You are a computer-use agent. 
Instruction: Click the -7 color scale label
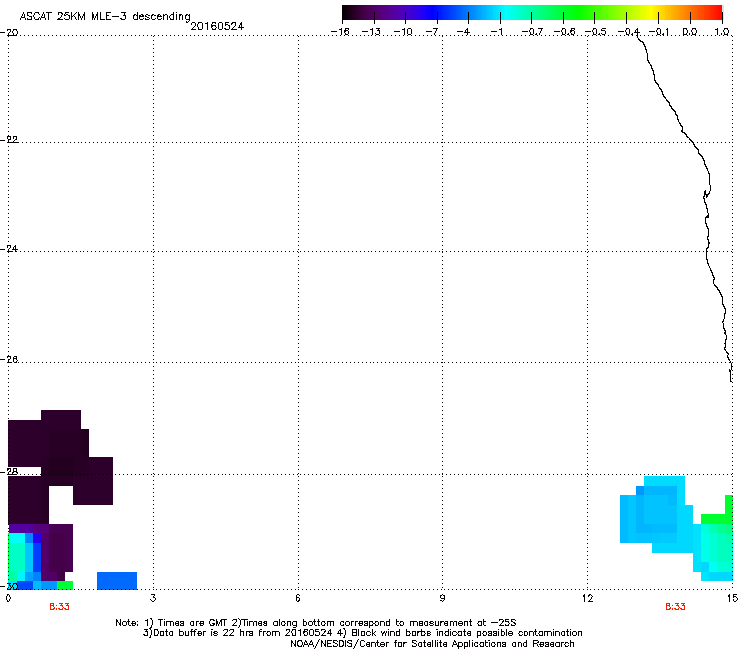click(x=432, y=32)
